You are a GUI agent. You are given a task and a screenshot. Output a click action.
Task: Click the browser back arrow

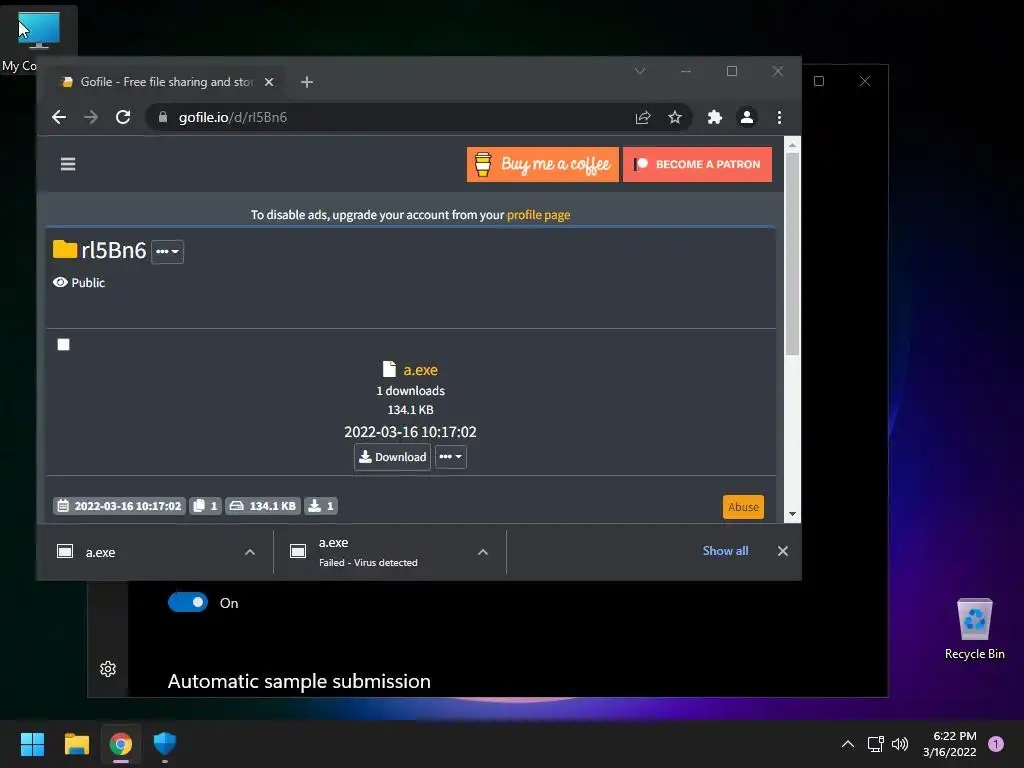59,118
